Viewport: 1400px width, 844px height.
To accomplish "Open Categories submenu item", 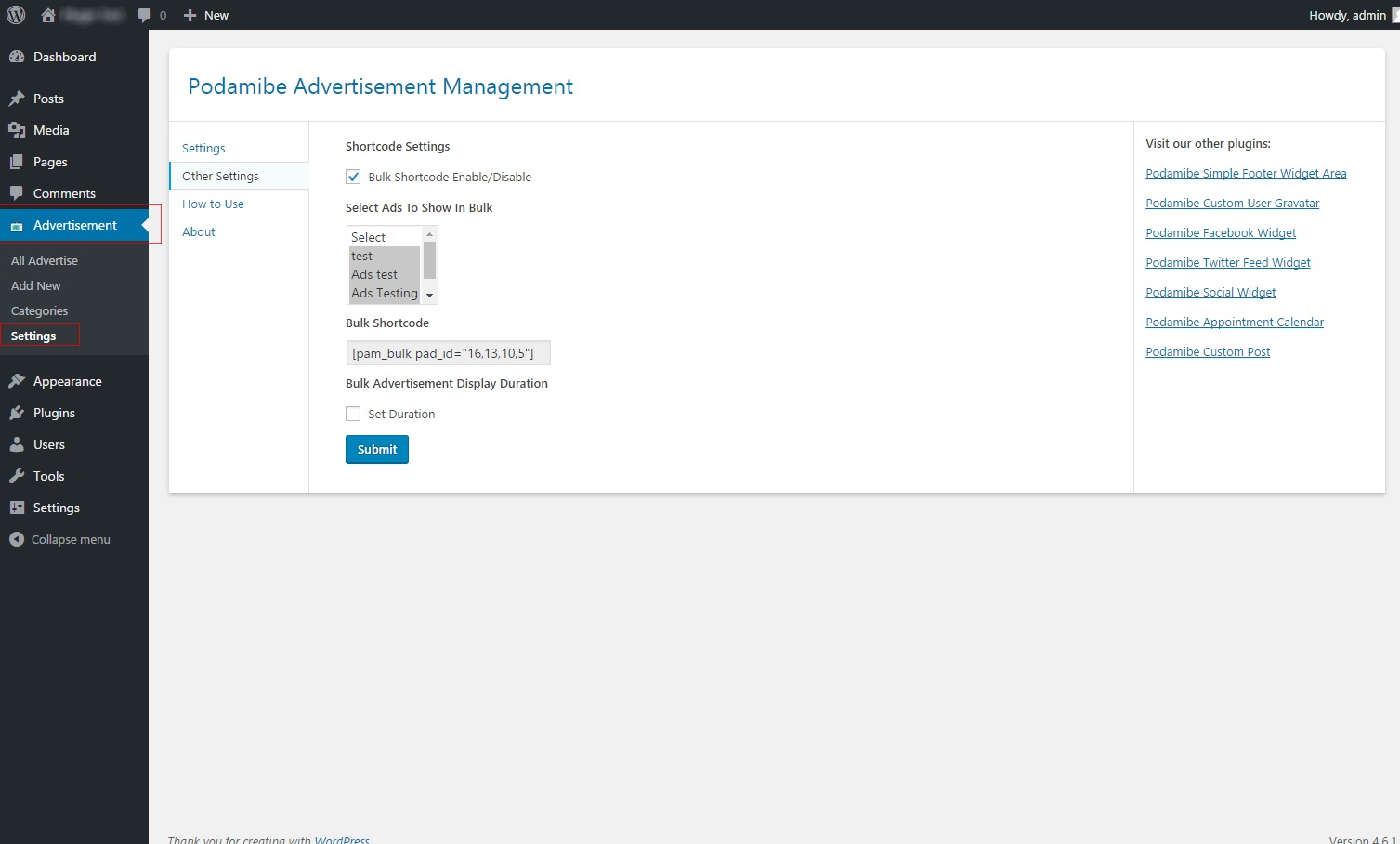I will tap(39, 311).
